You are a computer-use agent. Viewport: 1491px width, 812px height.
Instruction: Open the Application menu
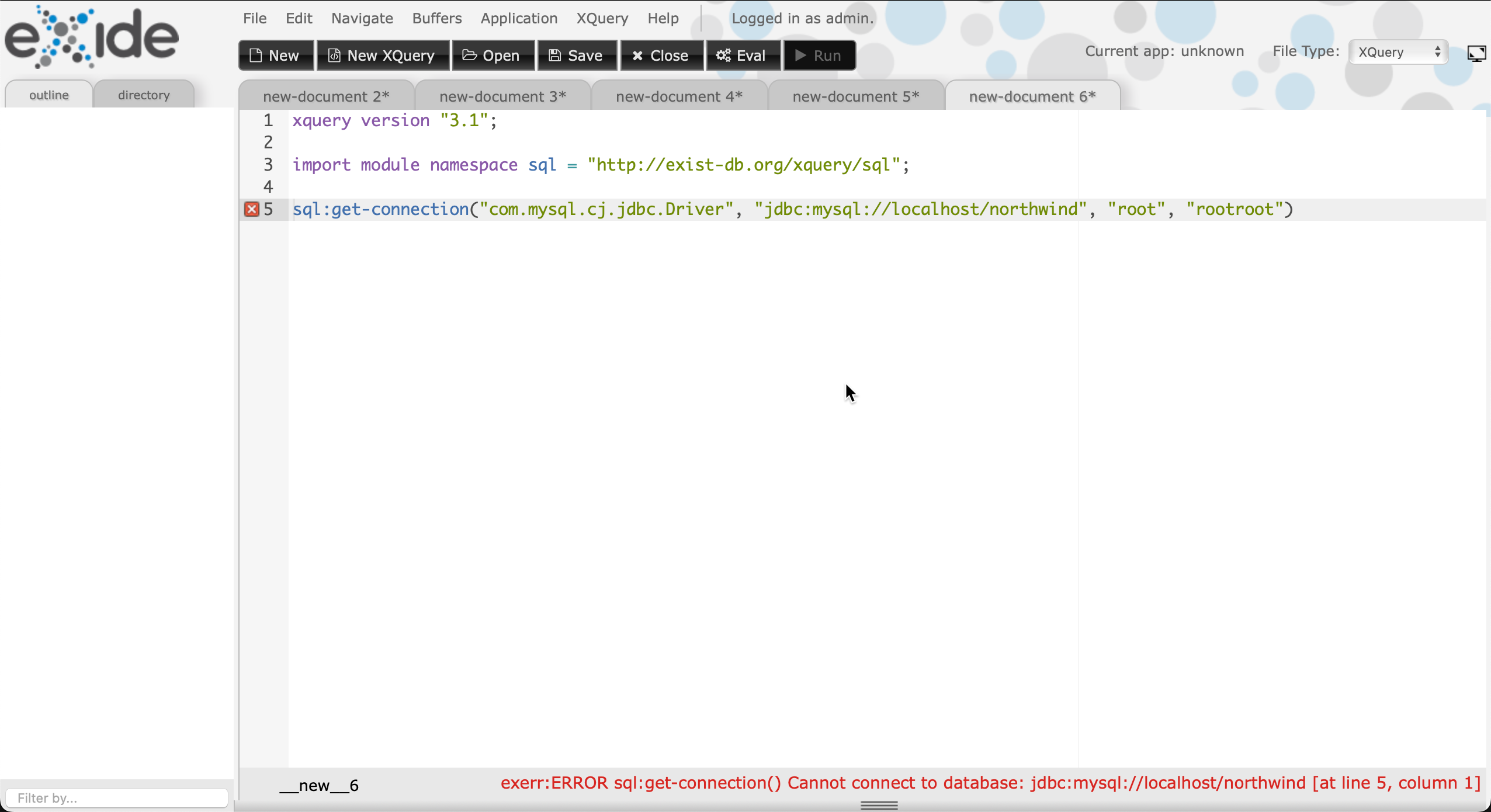tap(519, 18)
